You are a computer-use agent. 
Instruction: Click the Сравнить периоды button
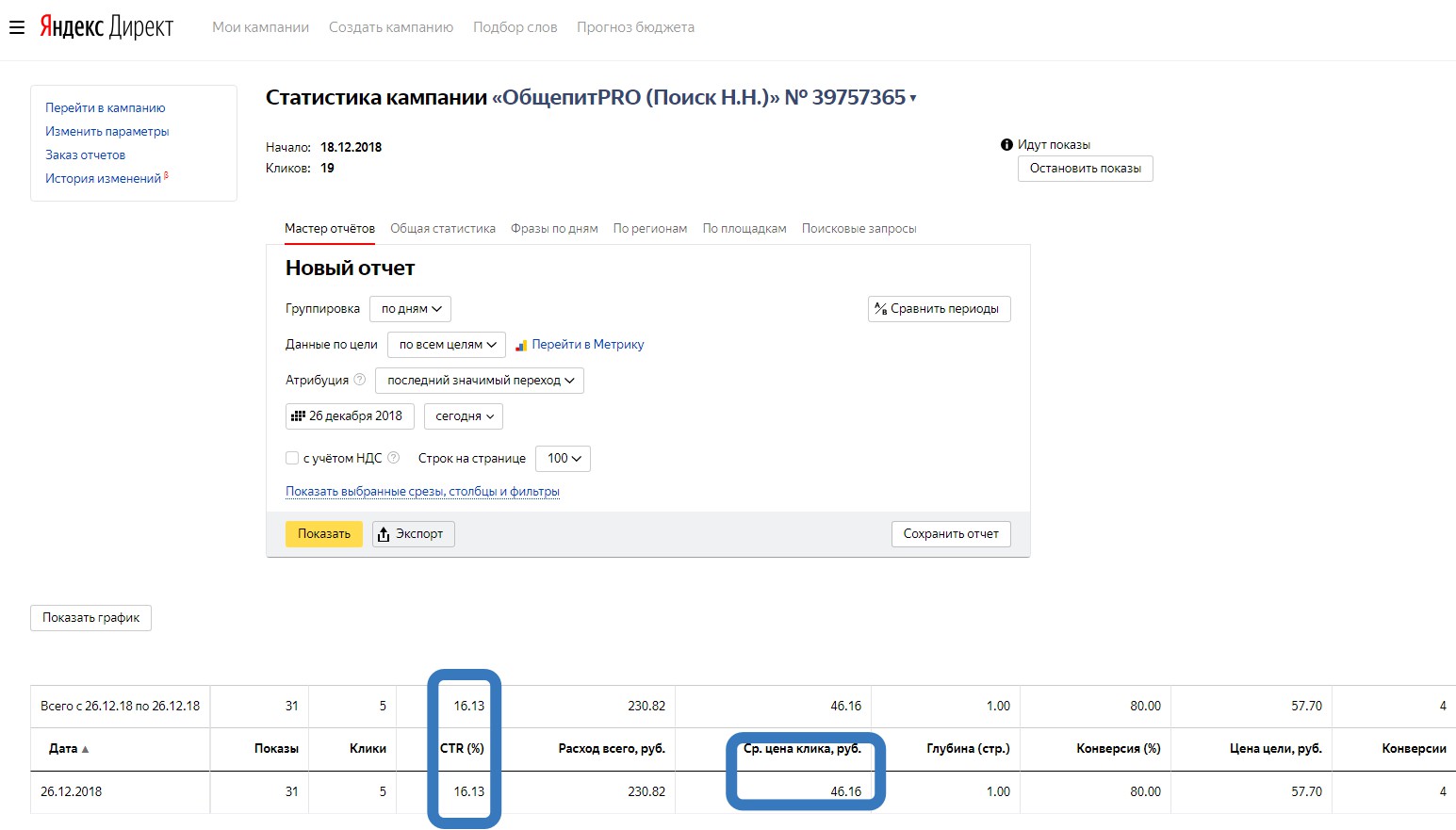click(x=940, y=309)
